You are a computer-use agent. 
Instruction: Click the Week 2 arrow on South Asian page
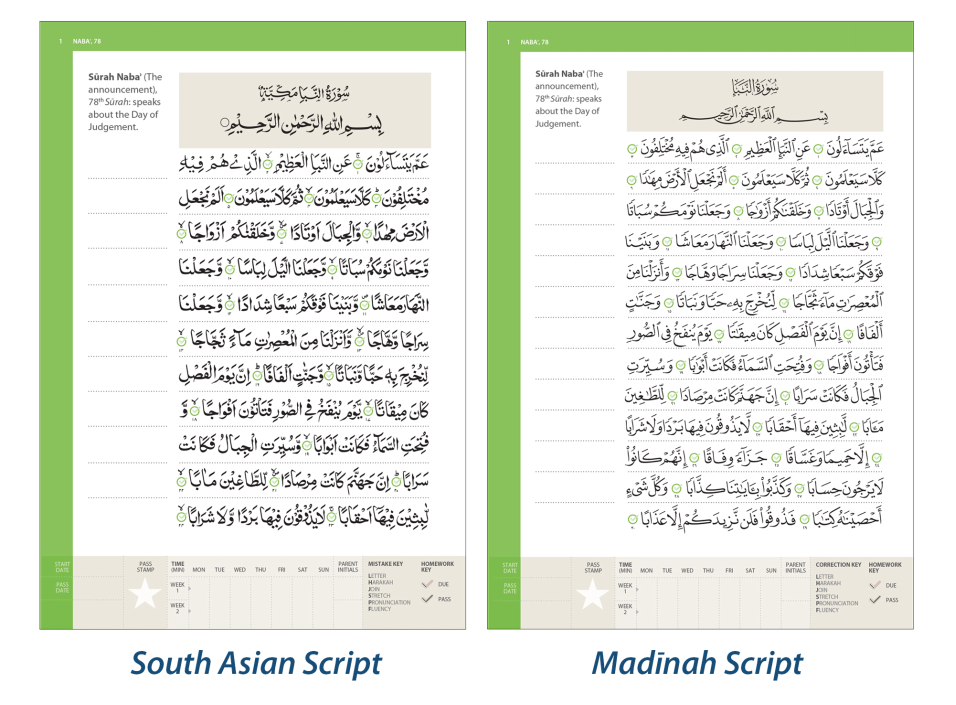(x=190, y=610)
